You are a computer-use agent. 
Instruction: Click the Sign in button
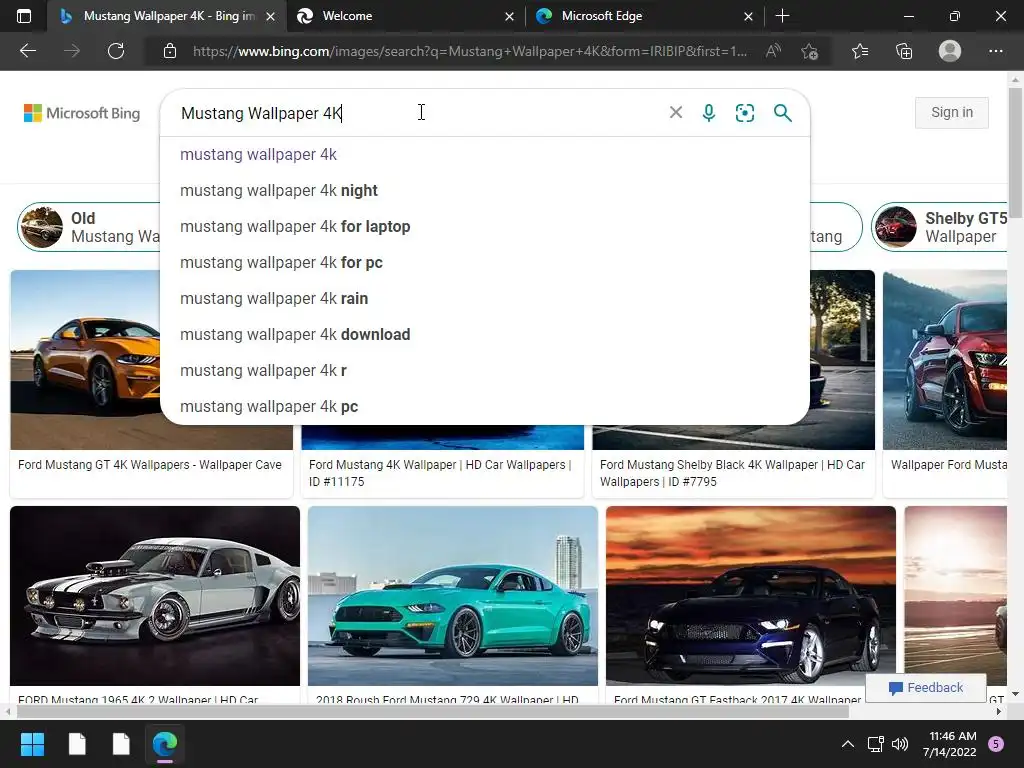(x=952, y=112)
